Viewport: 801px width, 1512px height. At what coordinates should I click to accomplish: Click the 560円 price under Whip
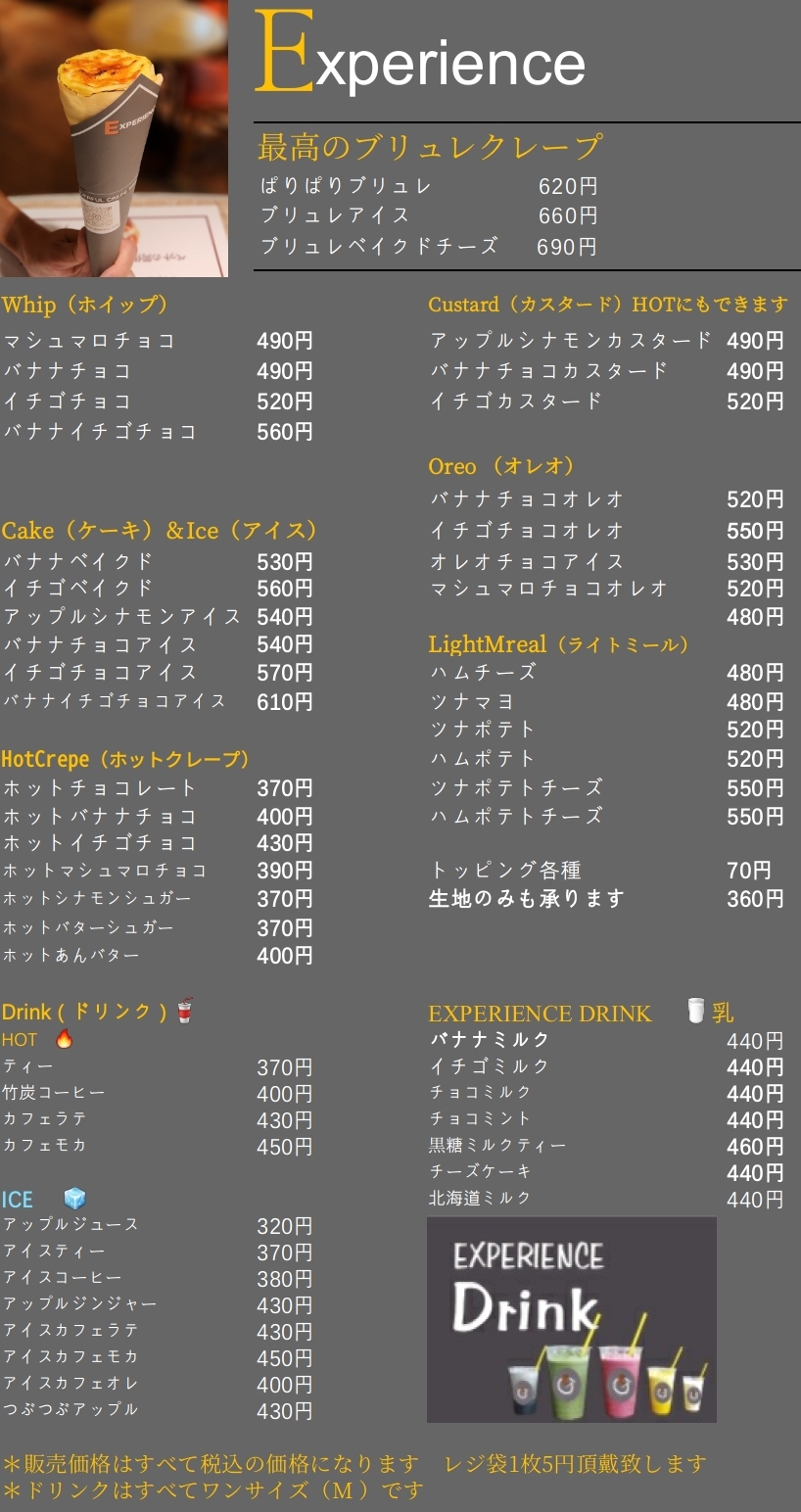[x=285, y=432]
